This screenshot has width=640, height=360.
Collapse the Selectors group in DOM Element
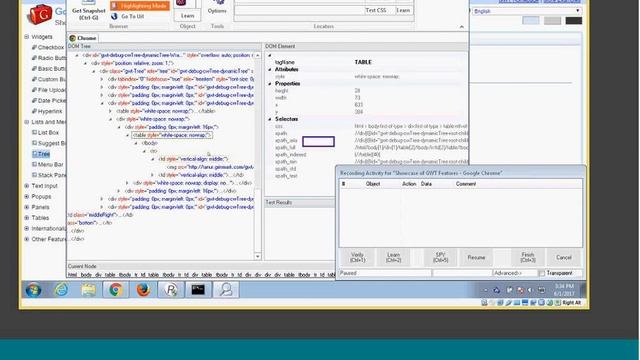click(270, 119)
